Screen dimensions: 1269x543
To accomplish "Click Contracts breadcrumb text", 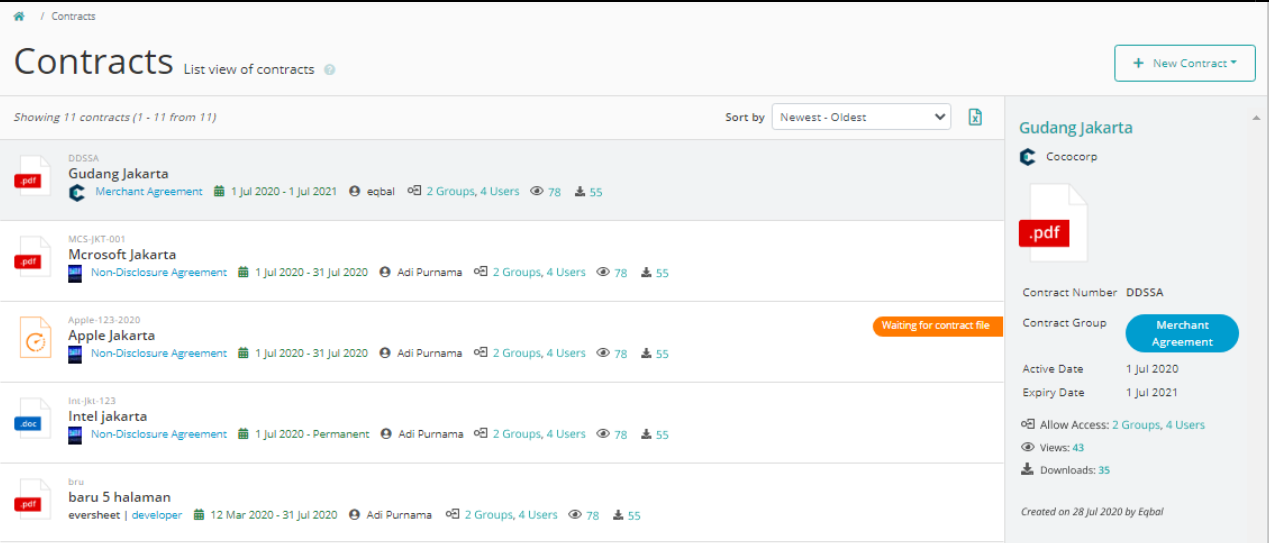I will pos(74,17).
